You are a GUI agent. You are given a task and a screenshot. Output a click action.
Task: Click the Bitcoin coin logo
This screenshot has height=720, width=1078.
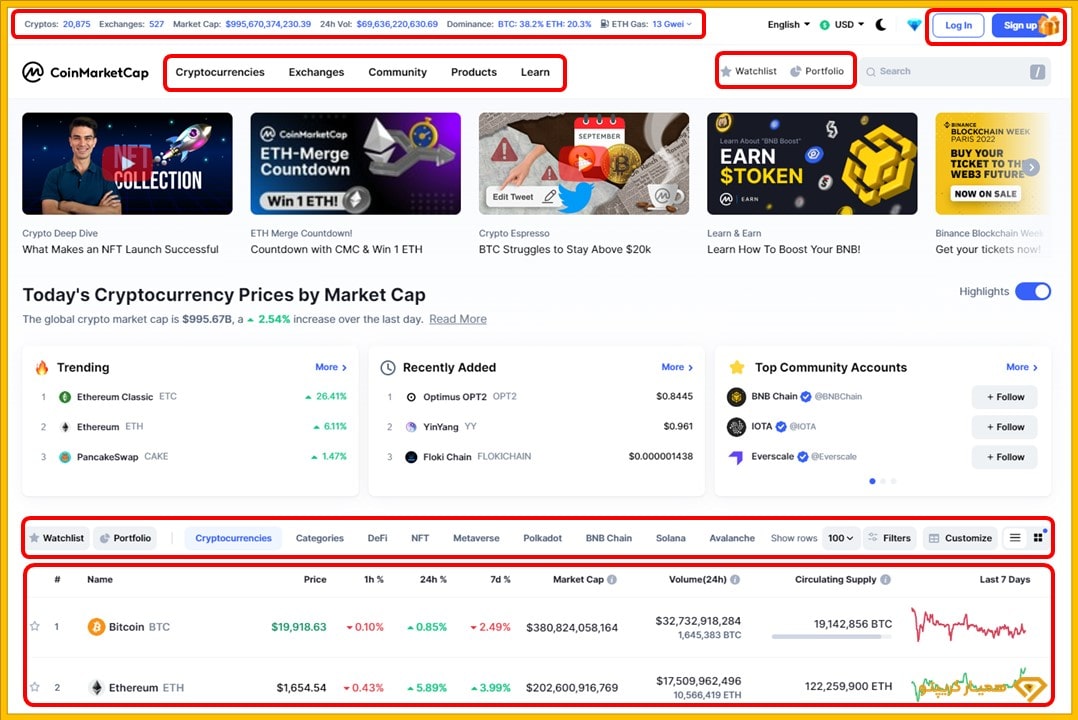click(x=96, y=626)
